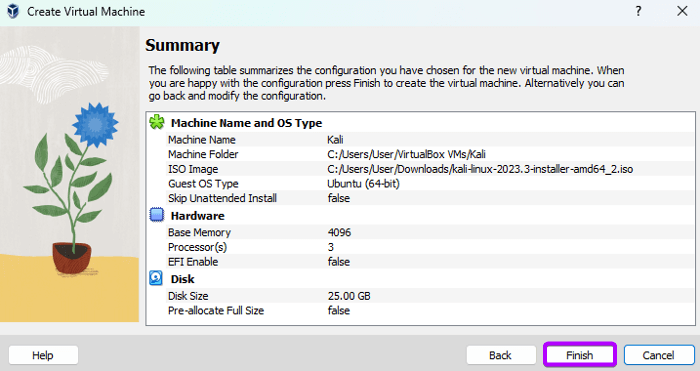Click false value for Skip Unattended Install
700x371 pixels.
tap(338, 198)
